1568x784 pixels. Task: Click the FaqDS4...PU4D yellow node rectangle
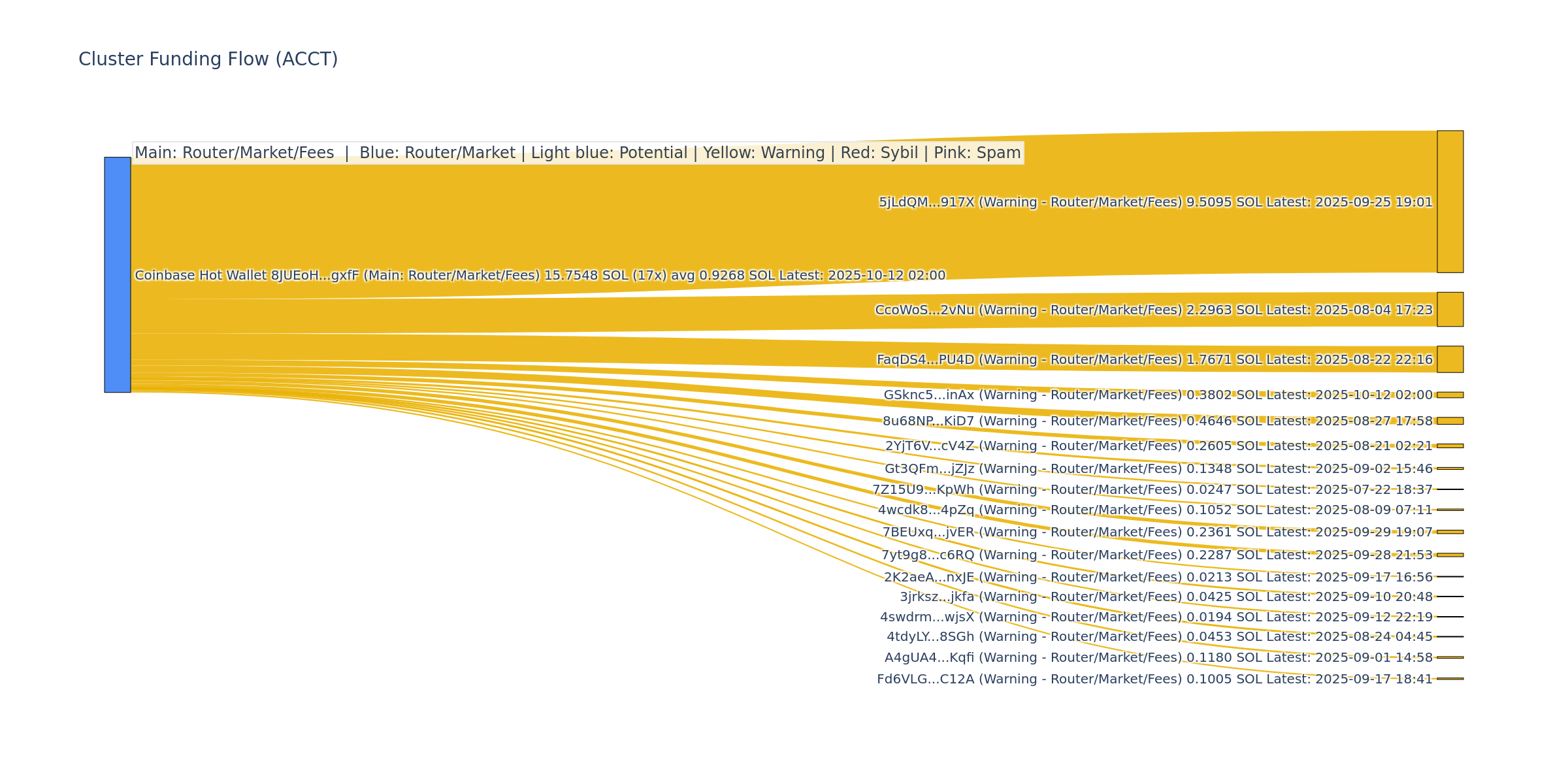(1450, 359)
